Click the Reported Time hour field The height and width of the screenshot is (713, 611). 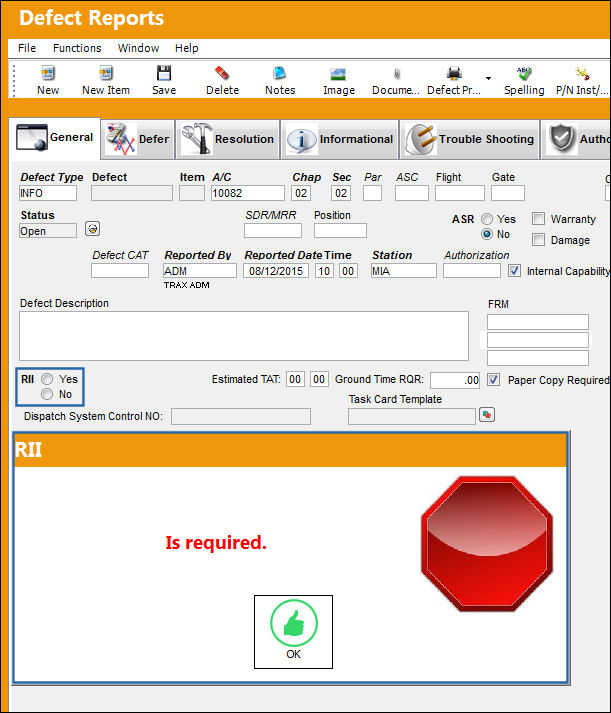pyautogui.click(x=324, y=271)
